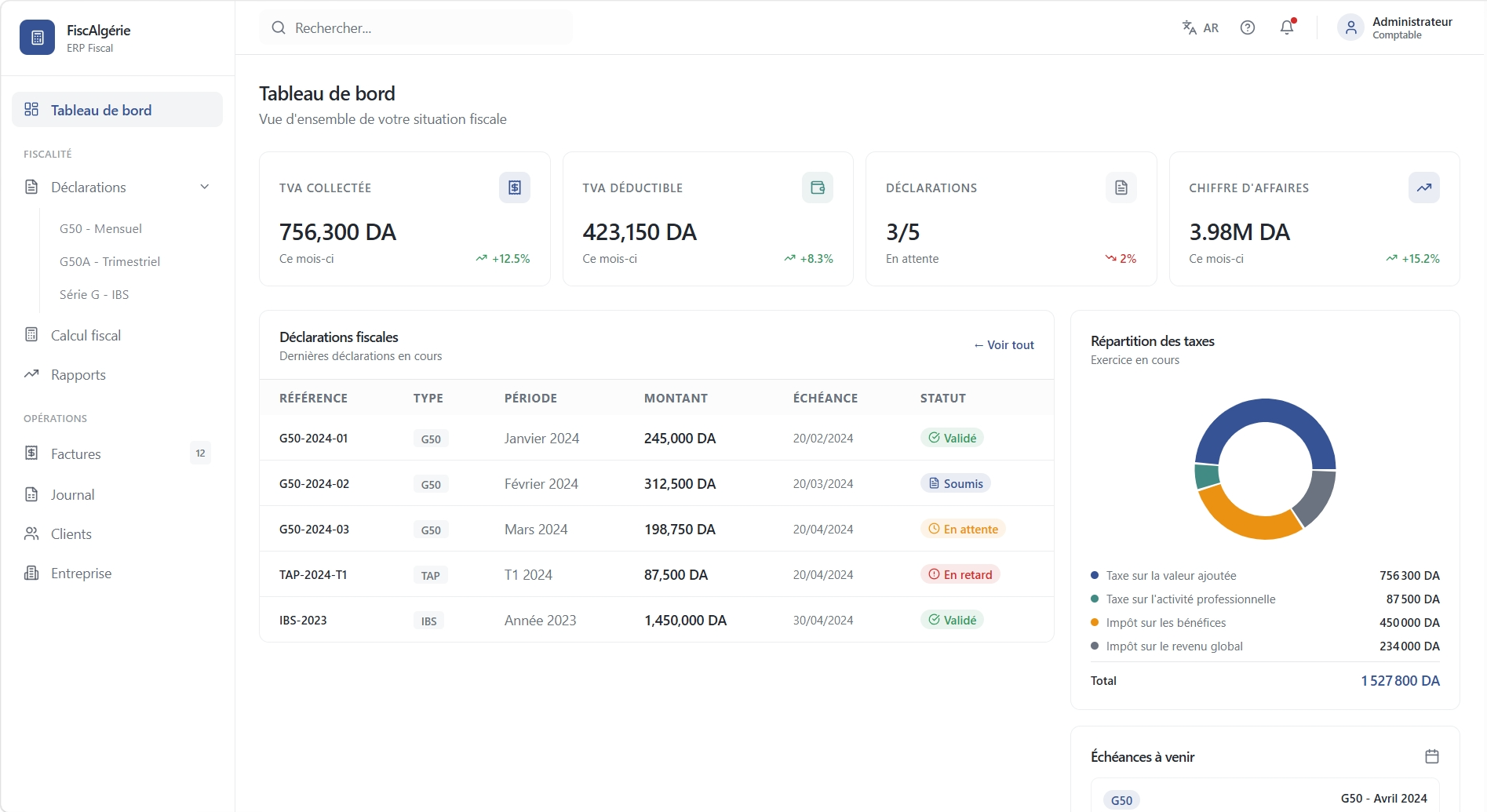This screenshot has height=812, width=1487.
Task: Navigate to the Rapports section
Action: (x=117, y=374)
